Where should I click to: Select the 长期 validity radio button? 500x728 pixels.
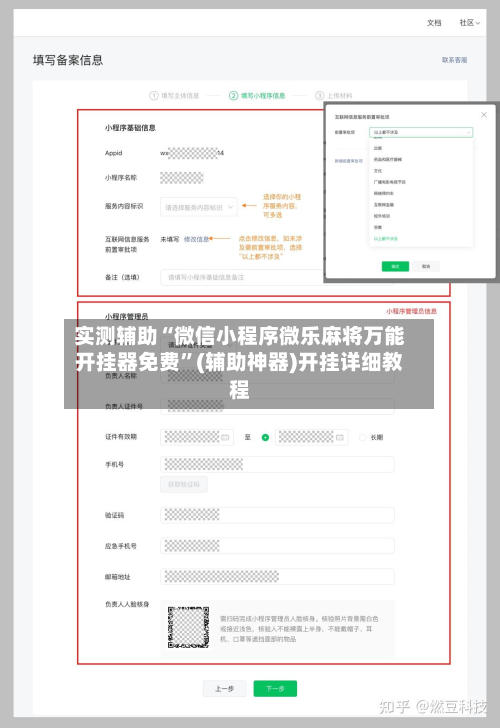[x=363, y=437]
